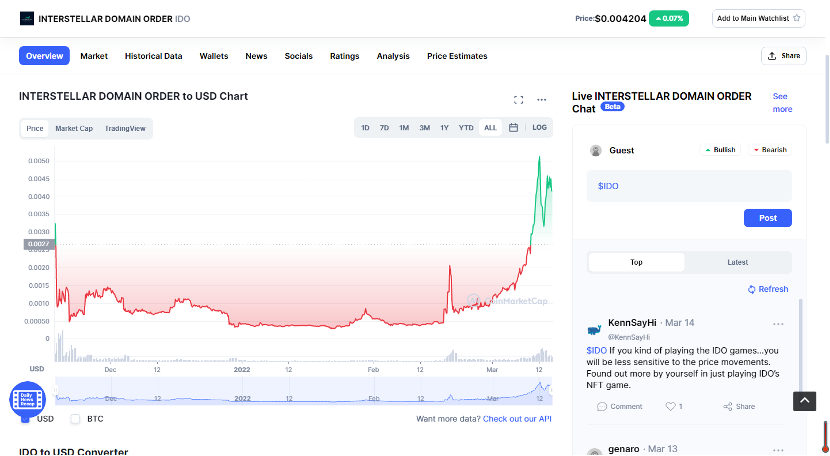Share KennSayHi's post
Image resolution: width=830 pixels, height=456 pixels.
tap(739, 406)
